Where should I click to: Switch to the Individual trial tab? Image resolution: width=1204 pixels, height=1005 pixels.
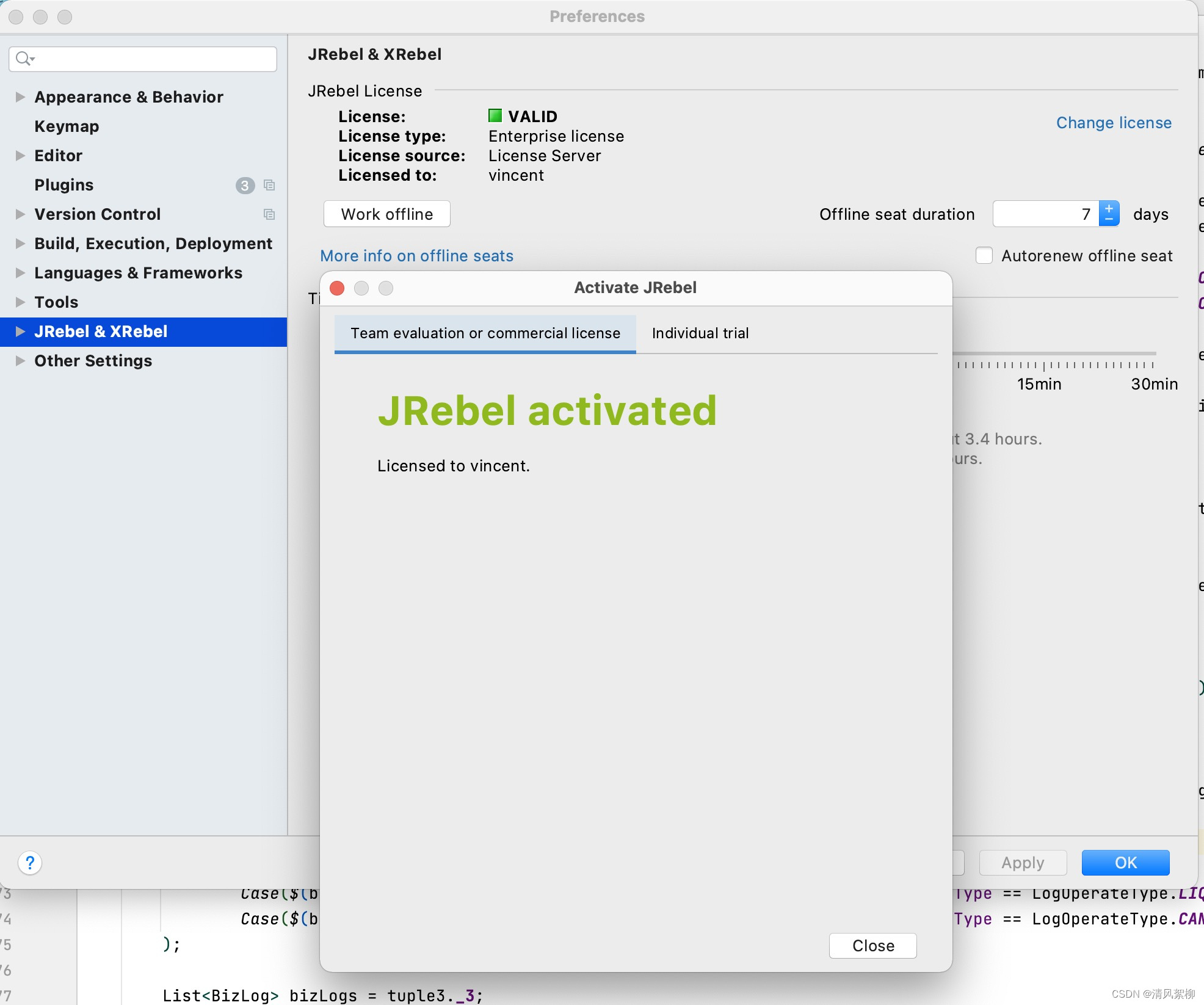700,333
